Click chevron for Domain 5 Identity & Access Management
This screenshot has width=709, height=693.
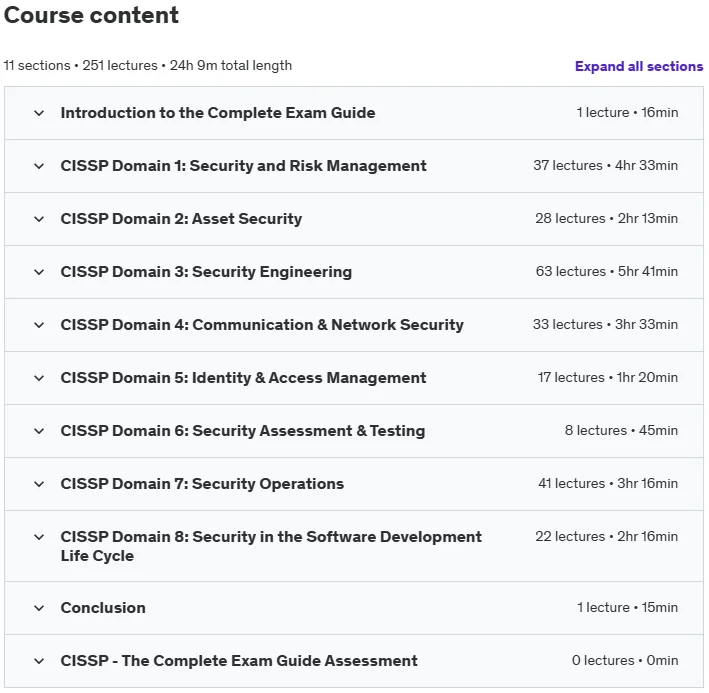tap(39, 378)
